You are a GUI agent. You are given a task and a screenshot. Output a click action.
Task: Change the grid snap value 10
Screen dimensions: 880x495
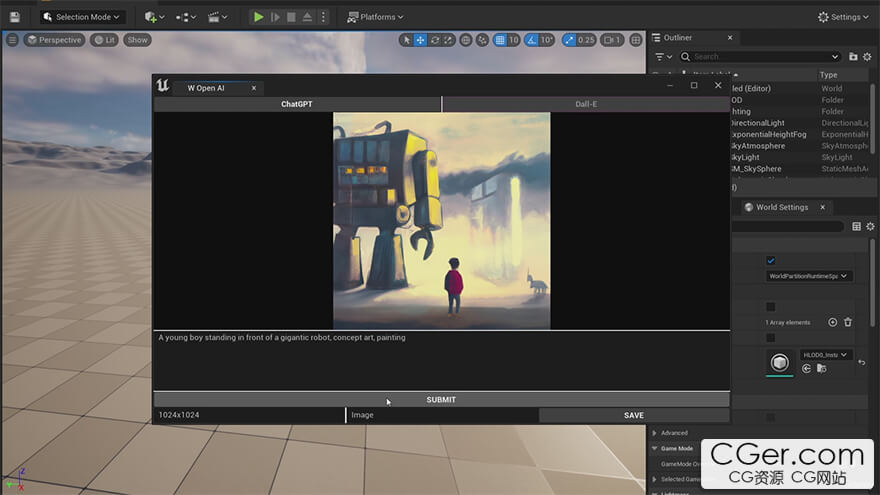coord(514,40)
